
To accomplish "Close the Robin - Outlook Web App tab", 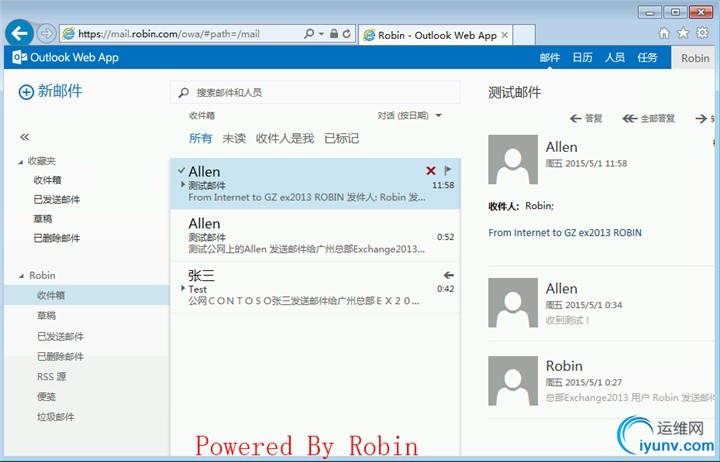I will tap(504, 35).
